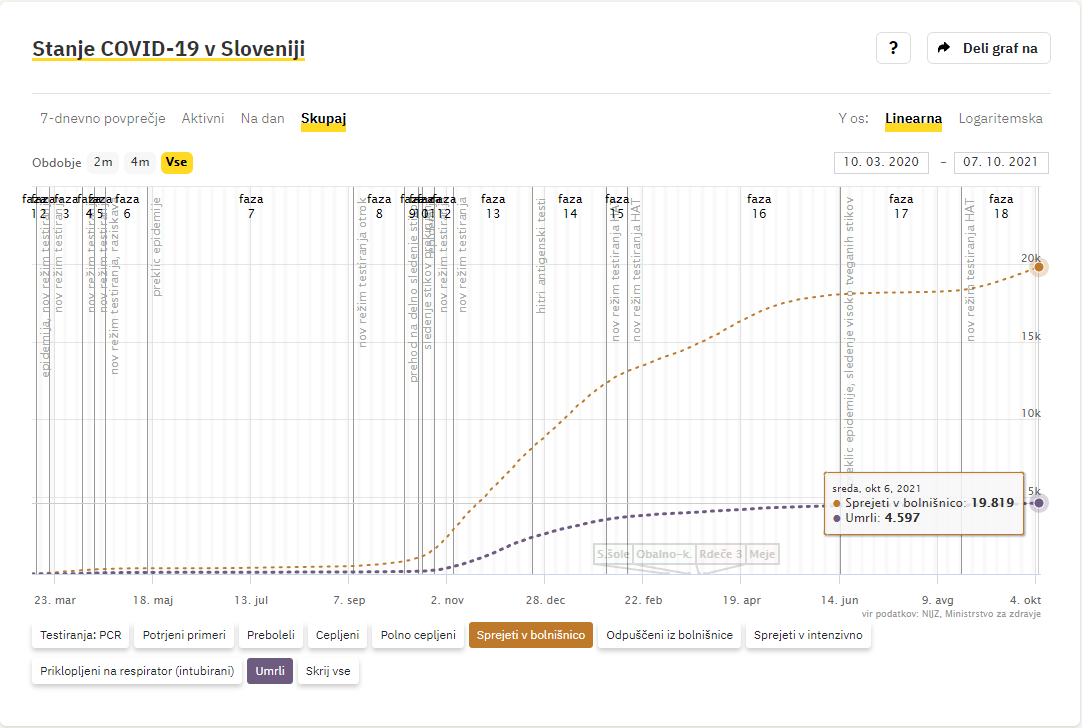The width and height of the screenshot is (1082, 728).
Task: Click the Skrij vse button
Action: [x=328, y=671]
